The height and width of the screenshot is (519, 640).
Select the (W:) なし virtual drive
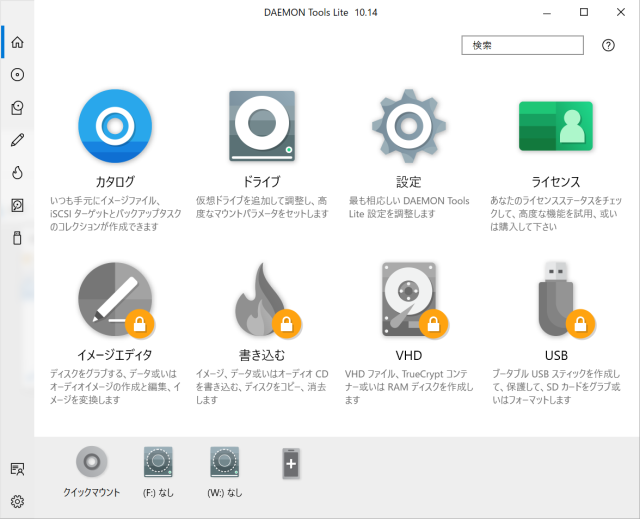click(224, 462)
